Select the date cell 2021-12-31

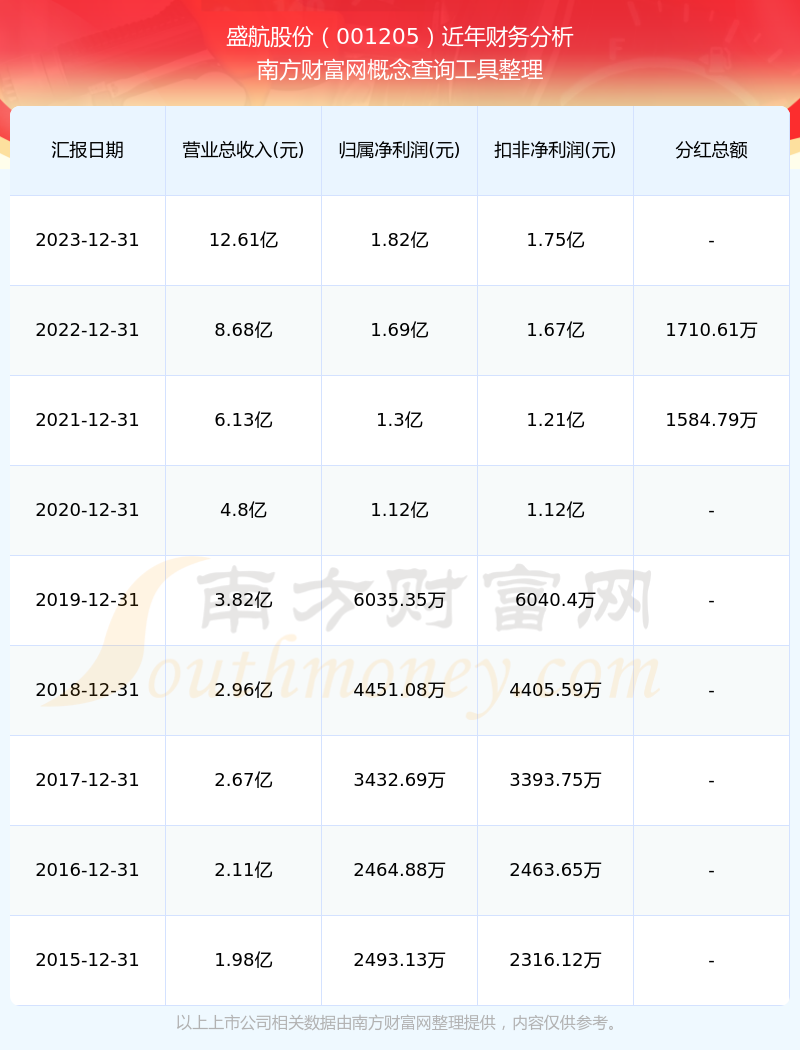[88, 420]
